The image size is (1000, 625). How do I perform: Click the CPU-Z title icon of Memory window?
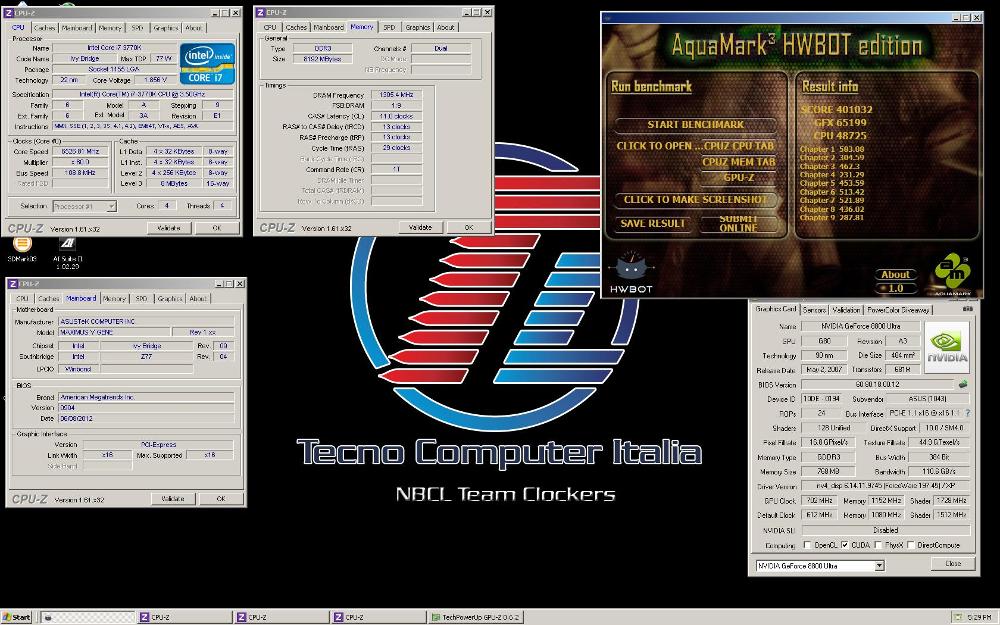click(x=260, y=12)
